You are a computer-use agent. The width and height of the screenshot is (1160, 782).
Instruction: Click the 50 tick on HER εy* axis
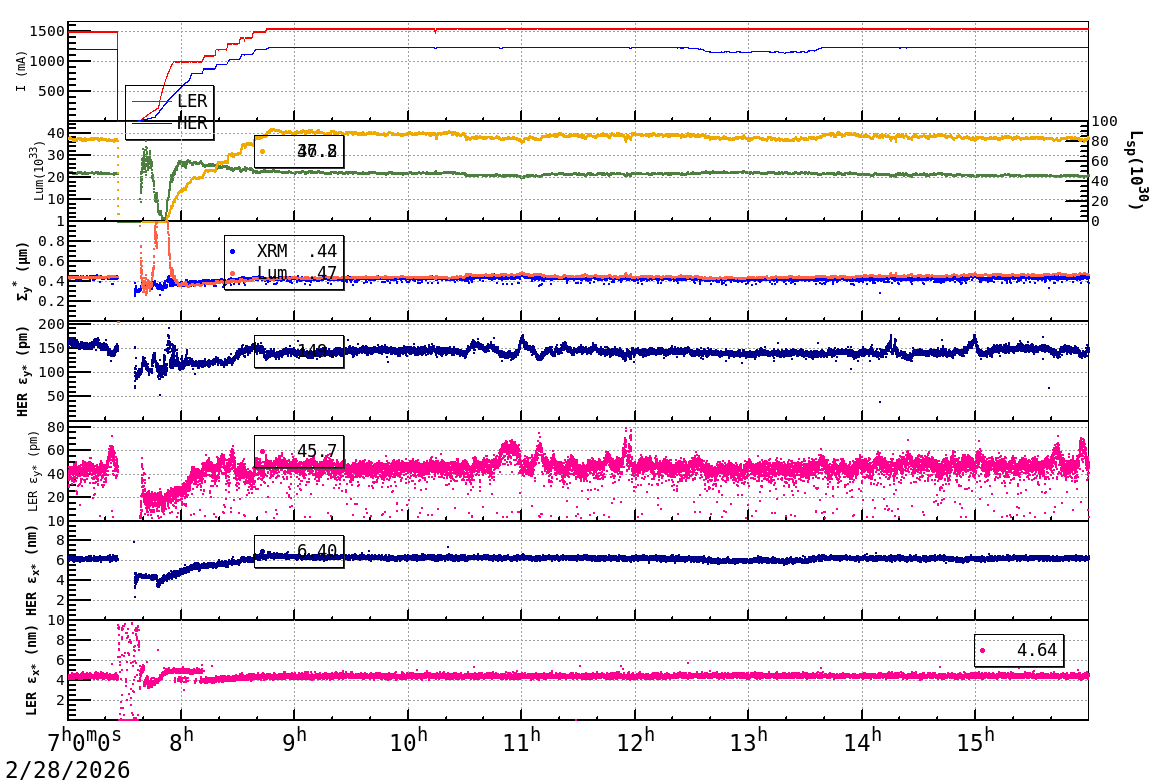[x=56, y=397]
